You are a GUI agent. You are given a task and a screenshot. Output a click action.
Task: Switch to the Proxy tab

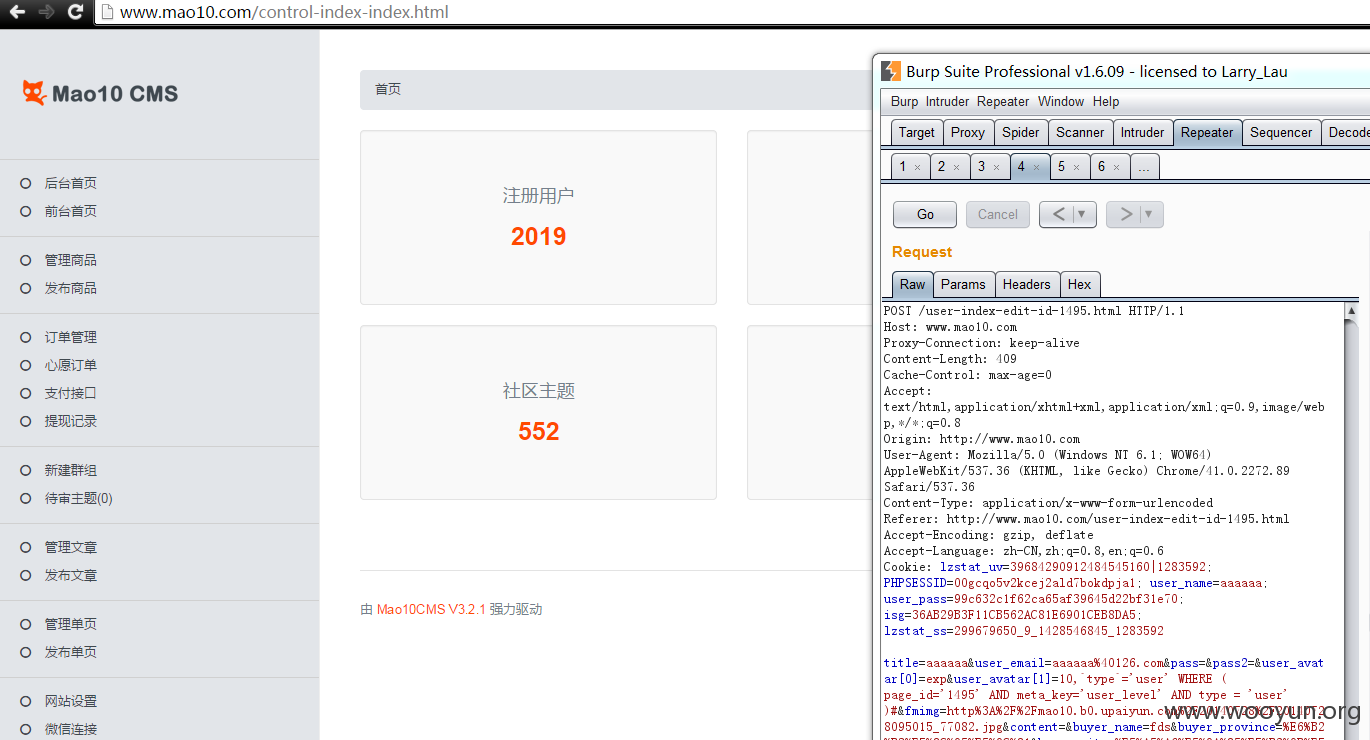pos(968,132)
